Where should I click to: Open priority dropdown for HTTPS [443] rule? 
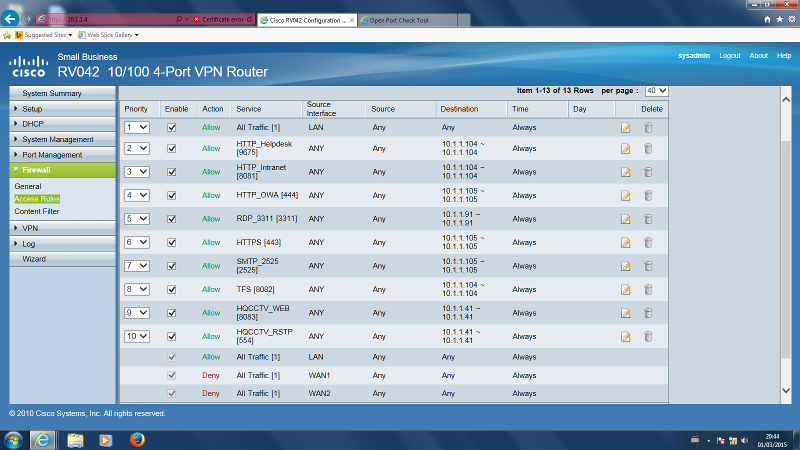click(x=137, y=242)
